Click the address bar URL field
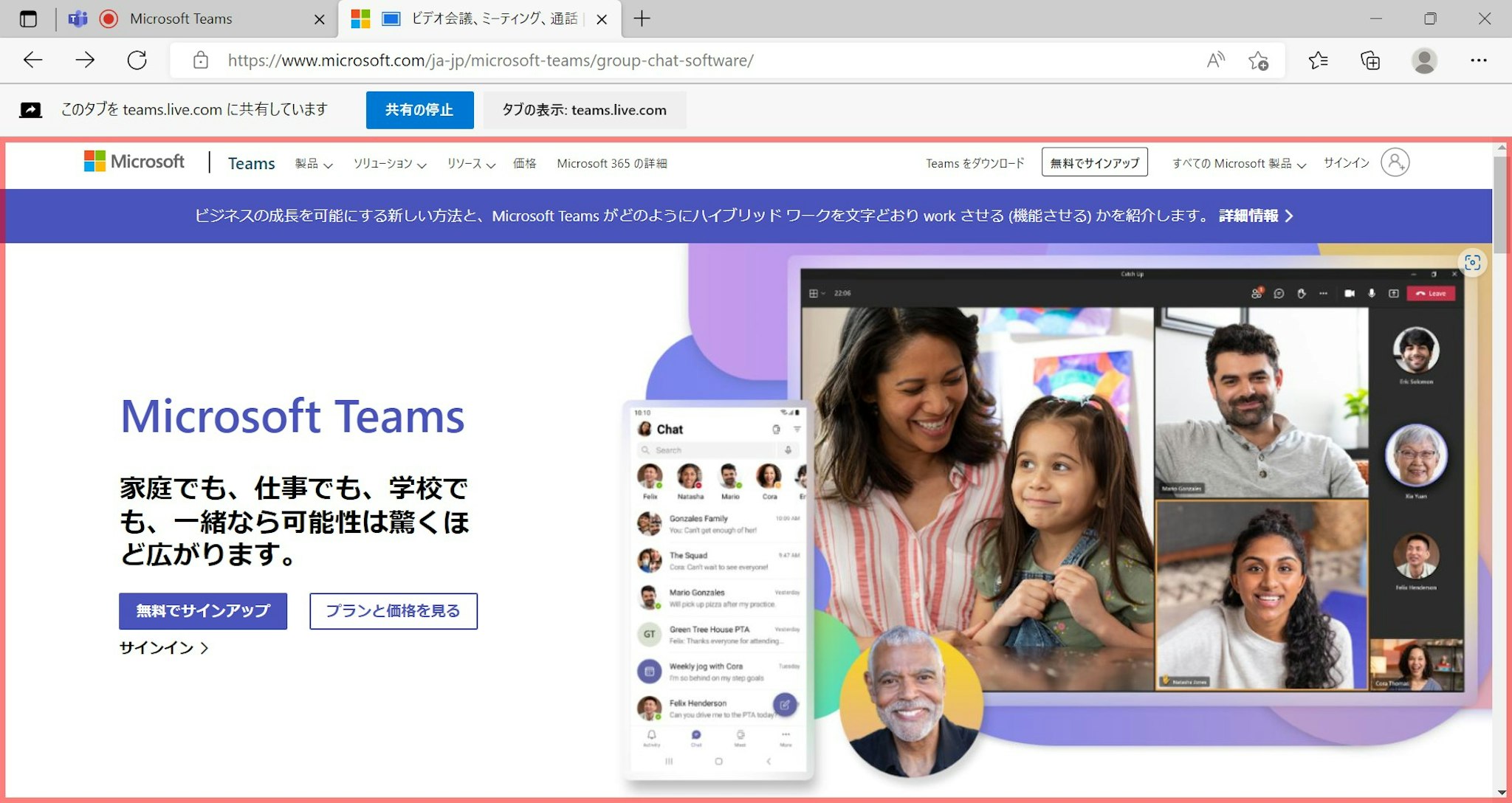The width and height of the screenshot is (1512, 803). coord(490,61)
